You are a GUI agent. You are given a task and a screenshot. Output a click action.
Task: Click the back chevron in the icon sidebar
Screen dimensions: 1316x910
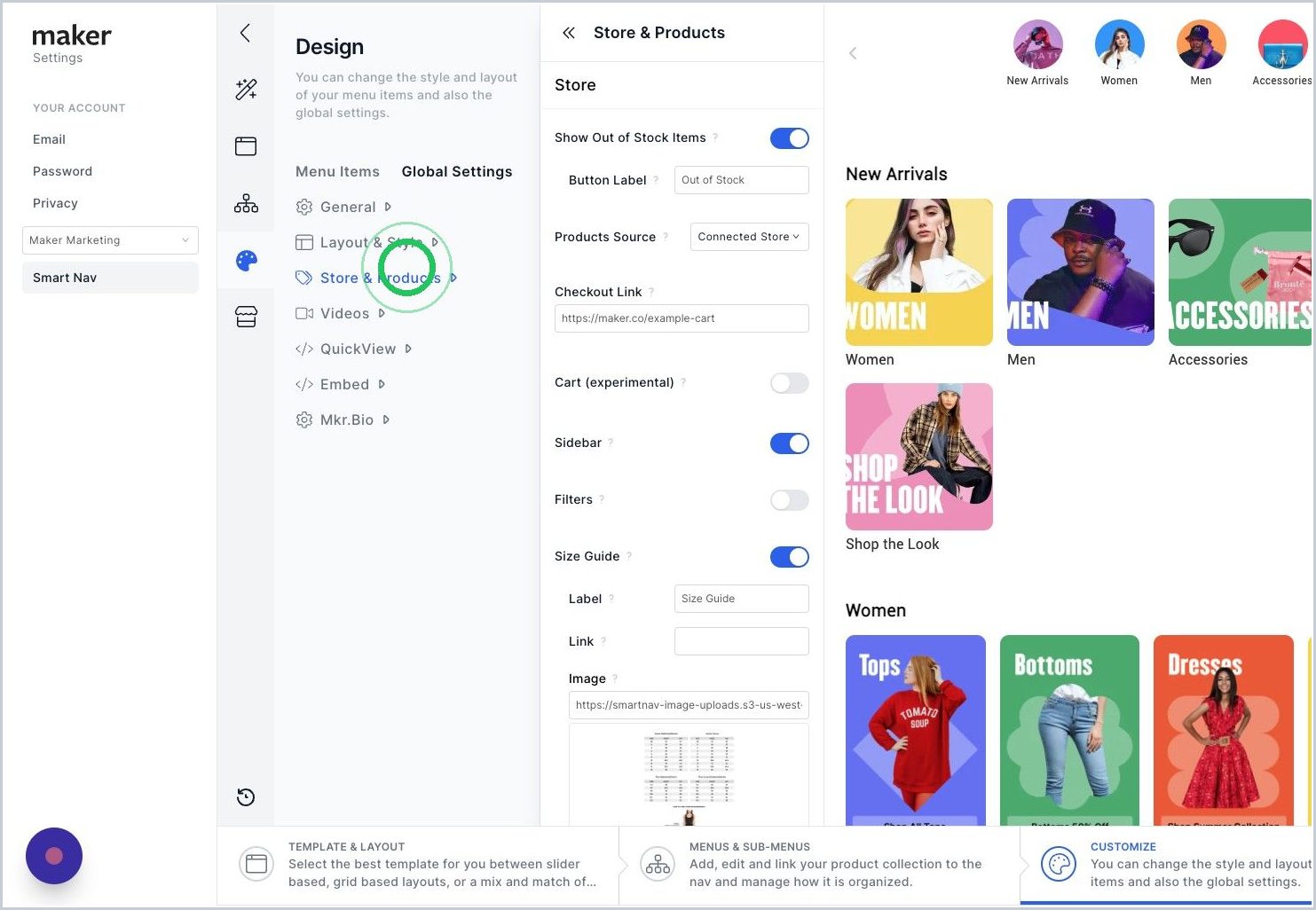245,33
